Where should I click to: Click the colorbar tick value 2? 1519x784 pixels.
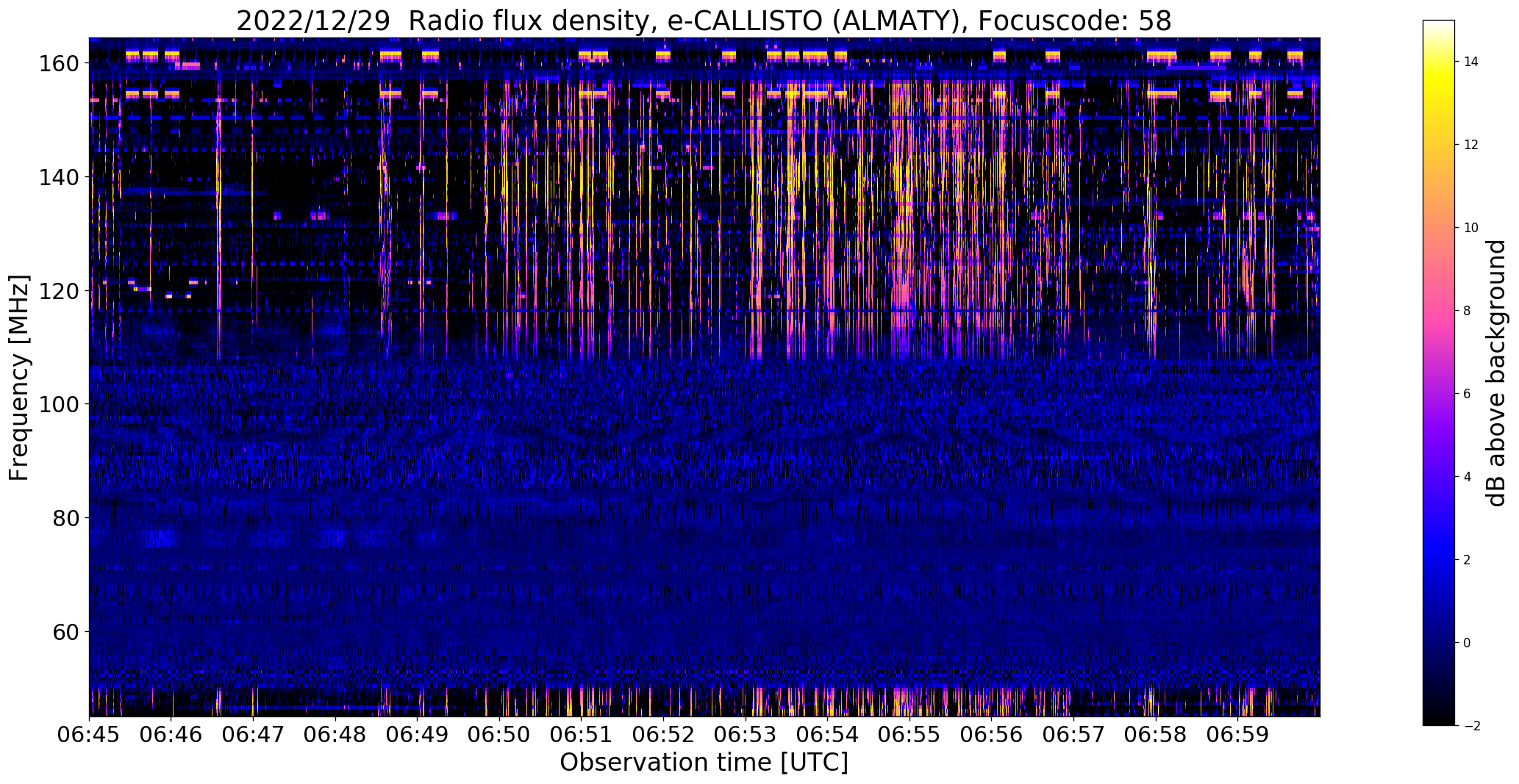click(x=1468, y=560)
